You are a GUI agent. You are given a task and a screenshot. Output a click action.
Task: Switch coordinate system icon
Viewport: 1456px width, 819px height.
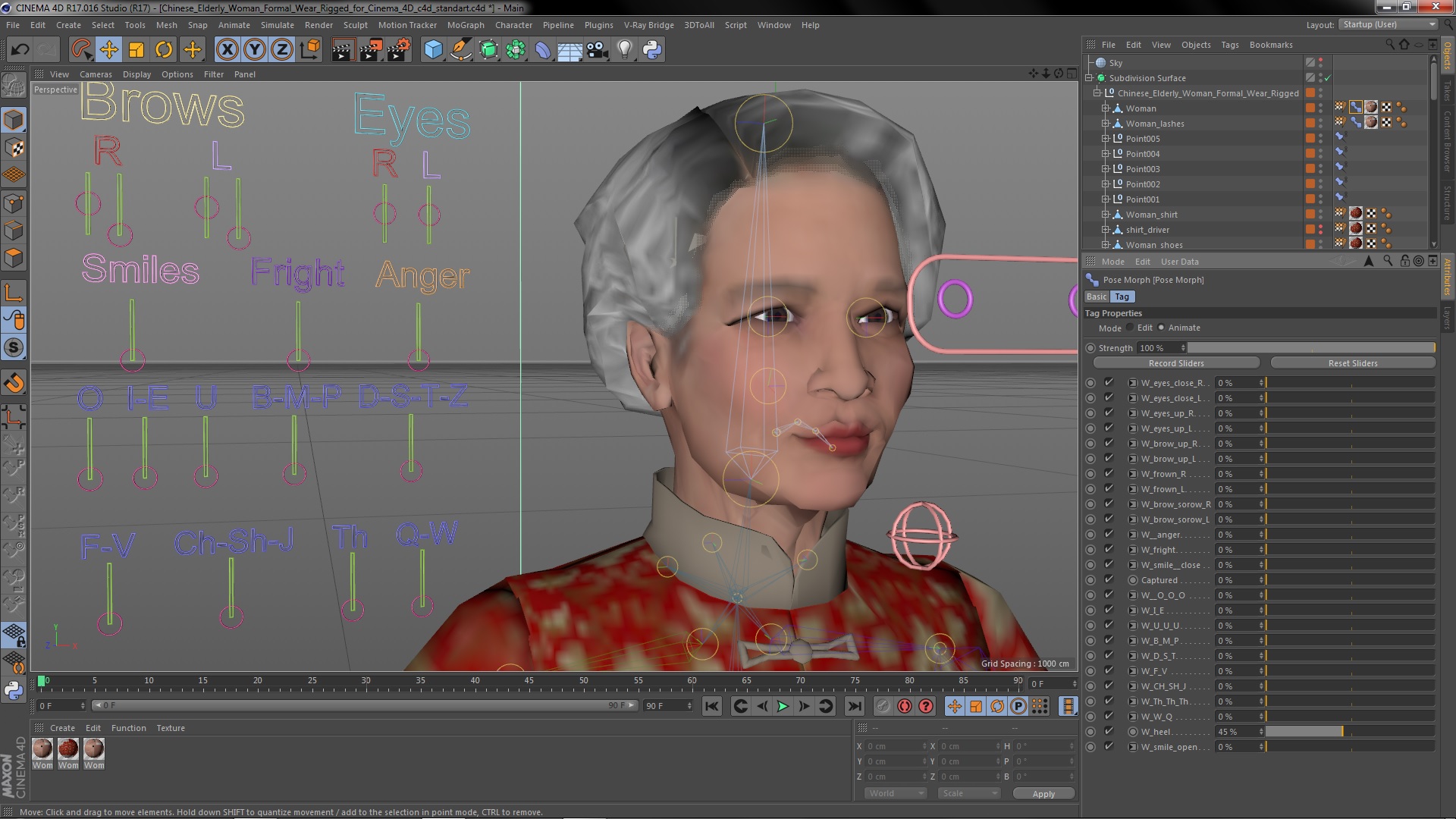point(309,50)
